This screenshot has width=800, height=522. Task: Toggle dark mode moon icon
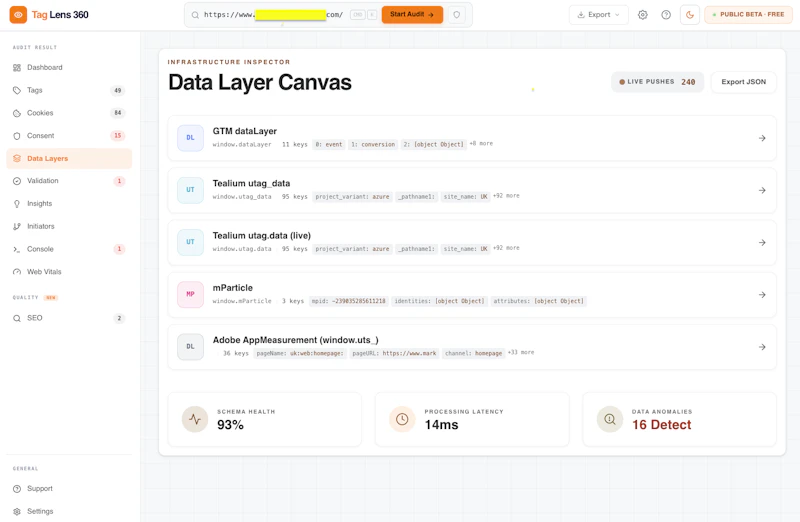690,15
